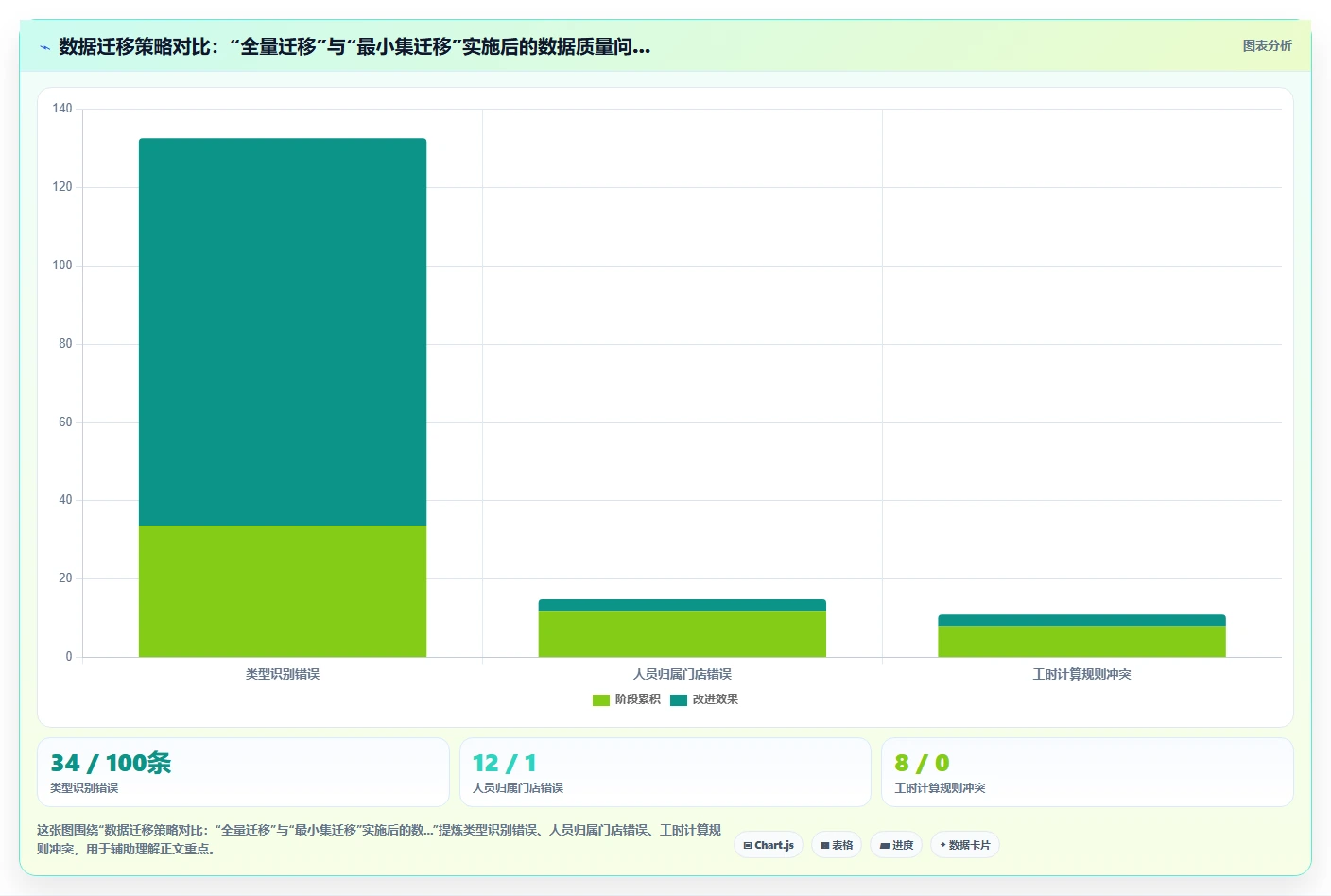Select the thin teal bar for 工时计算规则冲突

[1081, 620]
